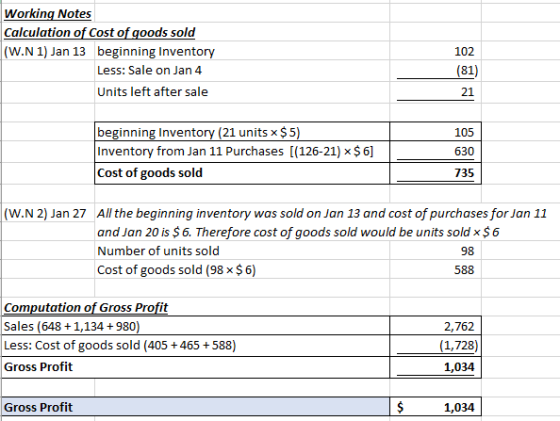Select the 'Working Notes' heading cell
Image resolution: width=560 pixels, height=421 pixels.
(x=48, y=14)
